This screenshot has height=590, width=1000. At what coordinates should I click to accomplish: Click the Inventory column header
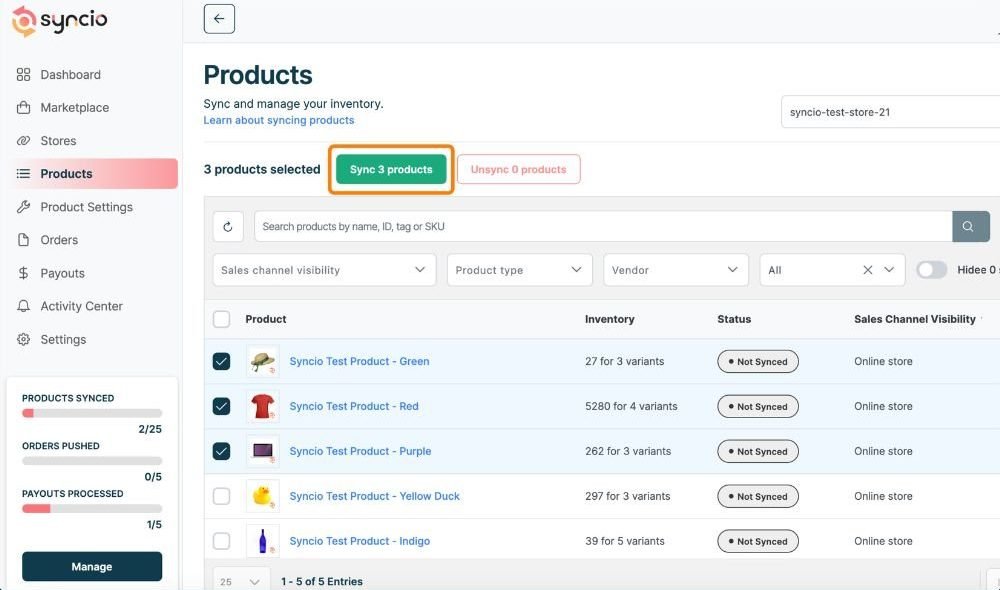609,319
